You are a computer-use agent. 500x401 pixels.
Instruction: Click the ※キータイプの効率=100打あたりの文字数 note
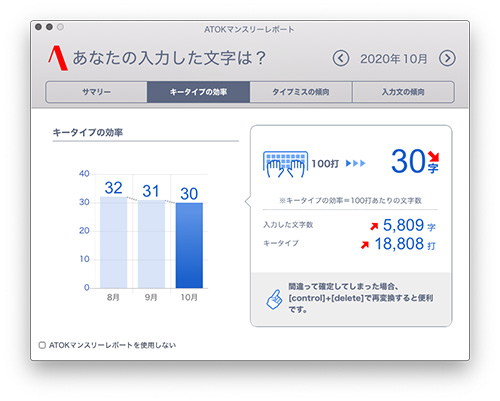(x=350, y=201)
